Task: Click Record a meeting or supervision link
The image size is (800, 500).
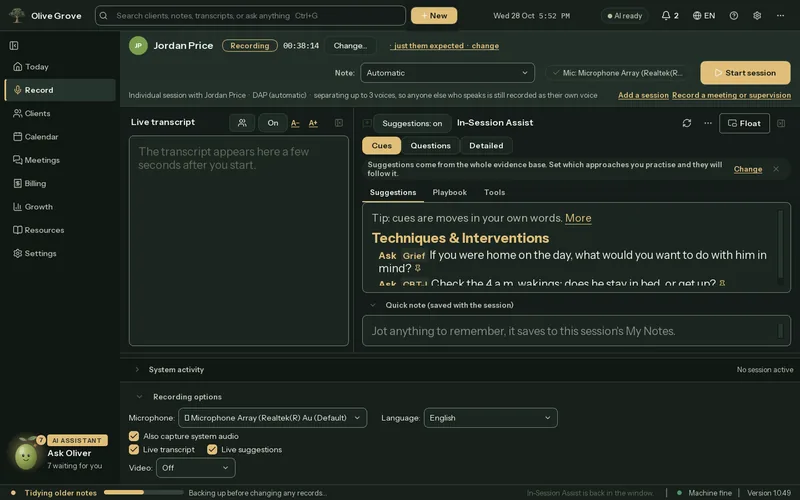Action: pyautogui.click(x=732, y=95)
